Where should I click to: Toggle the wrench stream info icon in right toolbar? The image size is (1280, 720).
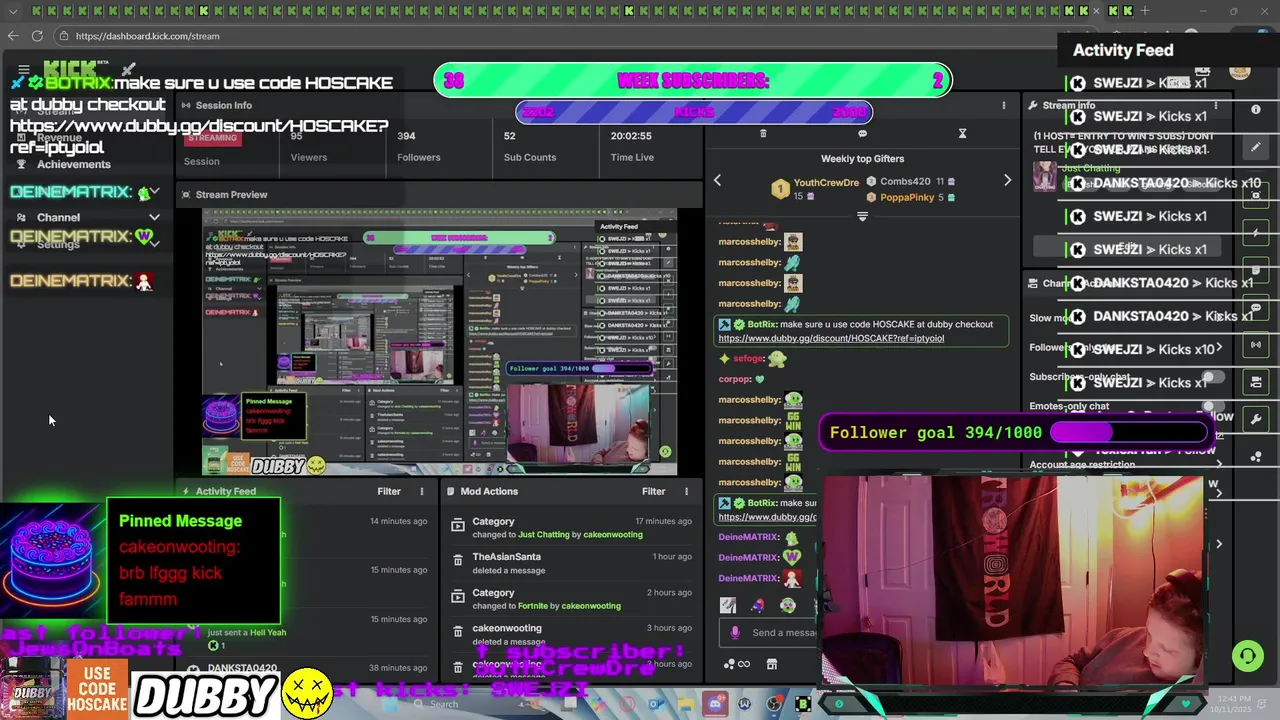tap(1256, 419)
